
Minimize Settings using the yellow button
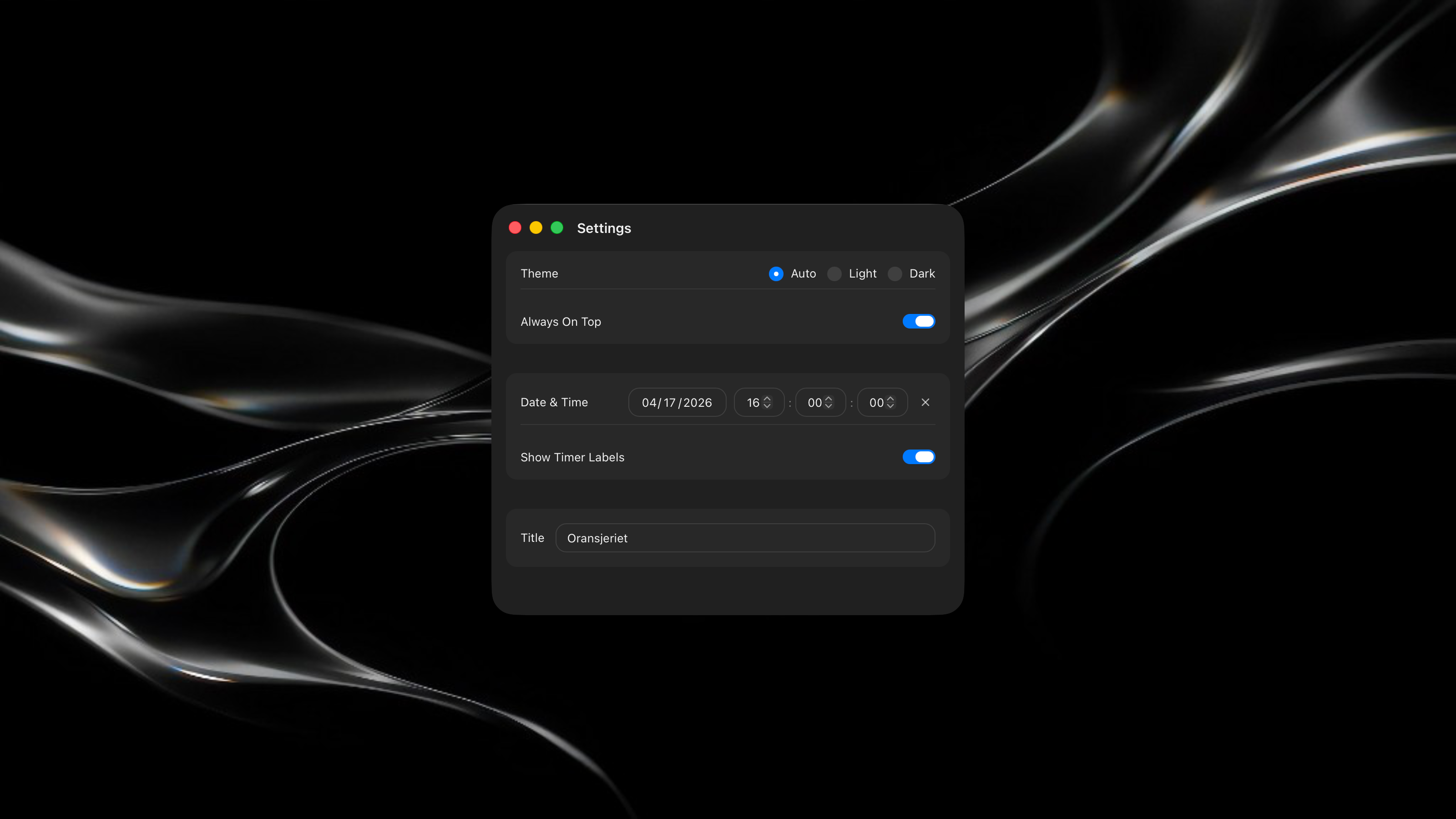point(536,228)
